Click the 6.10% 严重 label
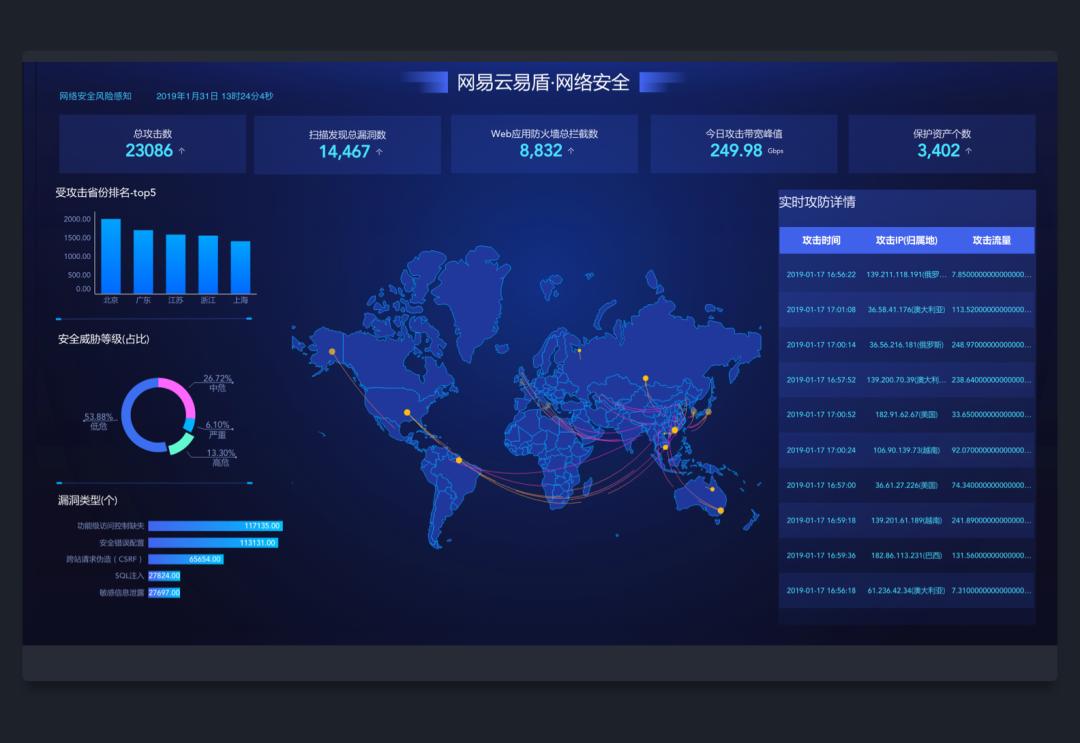The image size is (1080, 743). 218,430
